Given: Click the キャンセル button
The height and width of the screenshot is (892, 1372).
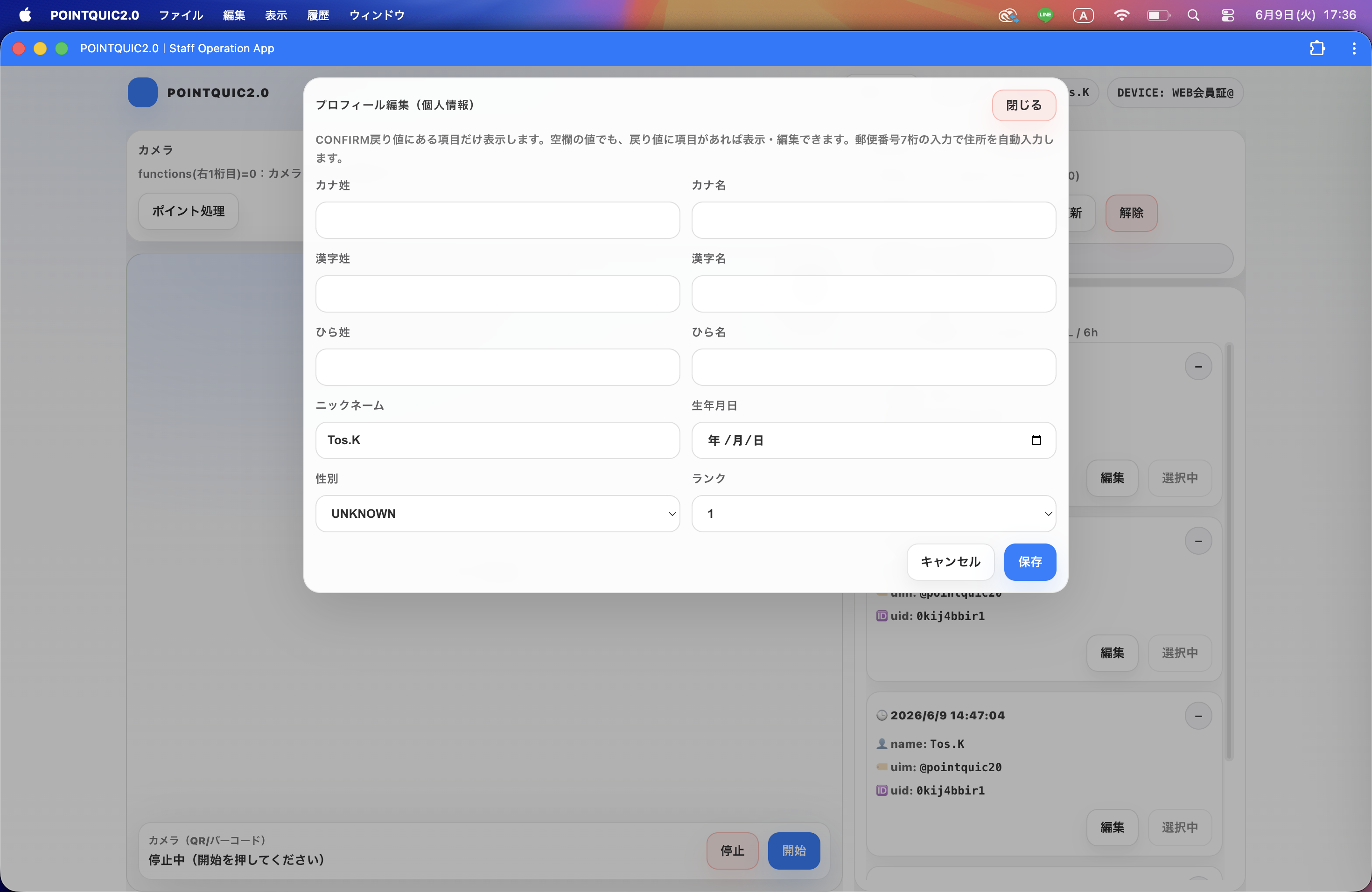Looking at the screenshot, I should point(950,562).
